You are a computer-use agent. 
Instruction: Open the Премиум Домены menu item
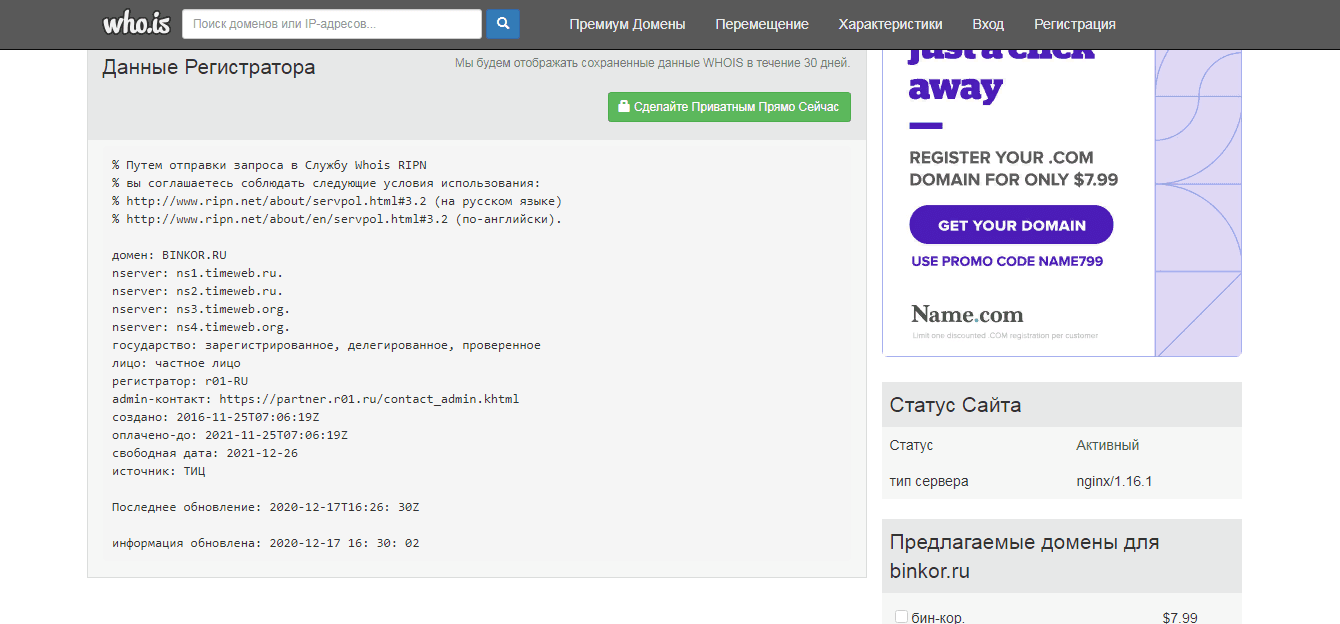point(627,24)
